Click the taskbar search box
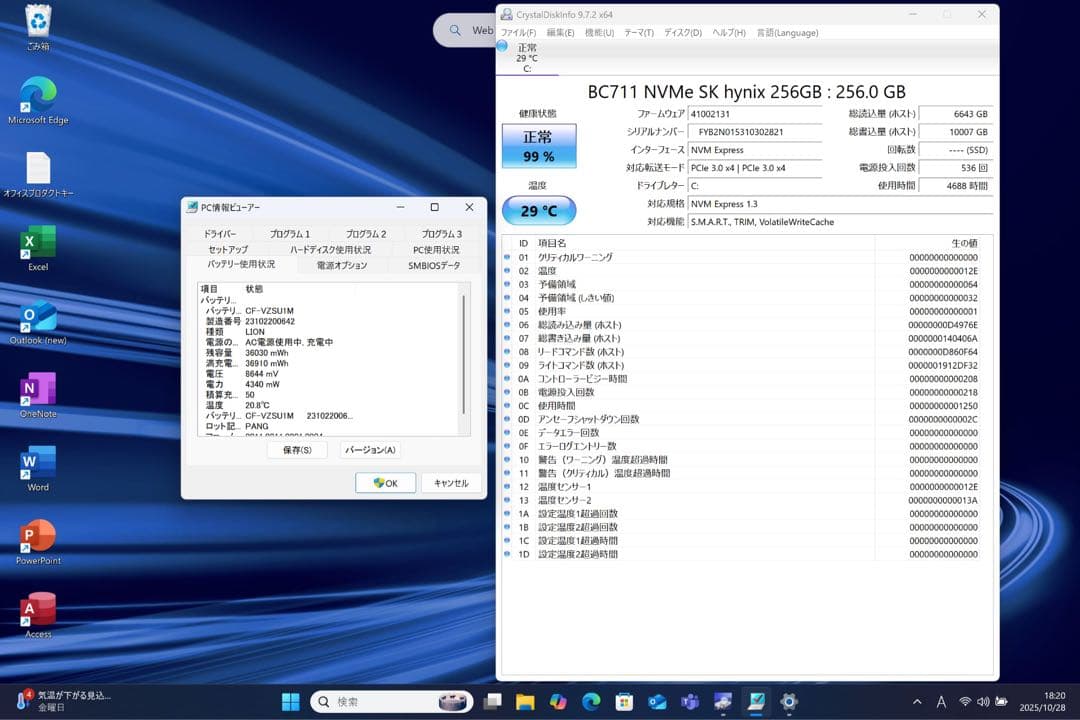The height and width of the screenshot is (720, 1080). 390,701
